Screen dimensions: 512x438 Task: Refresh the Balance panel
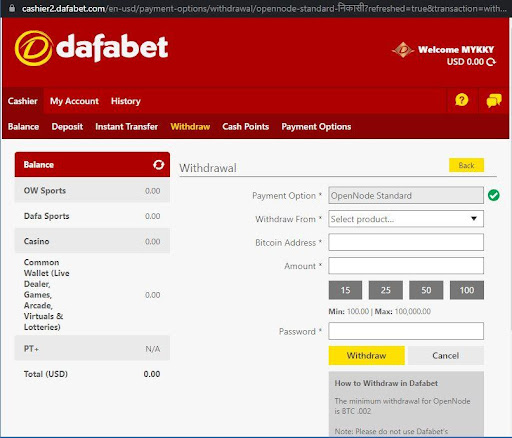pyautogui.click(x=159, y=165)
